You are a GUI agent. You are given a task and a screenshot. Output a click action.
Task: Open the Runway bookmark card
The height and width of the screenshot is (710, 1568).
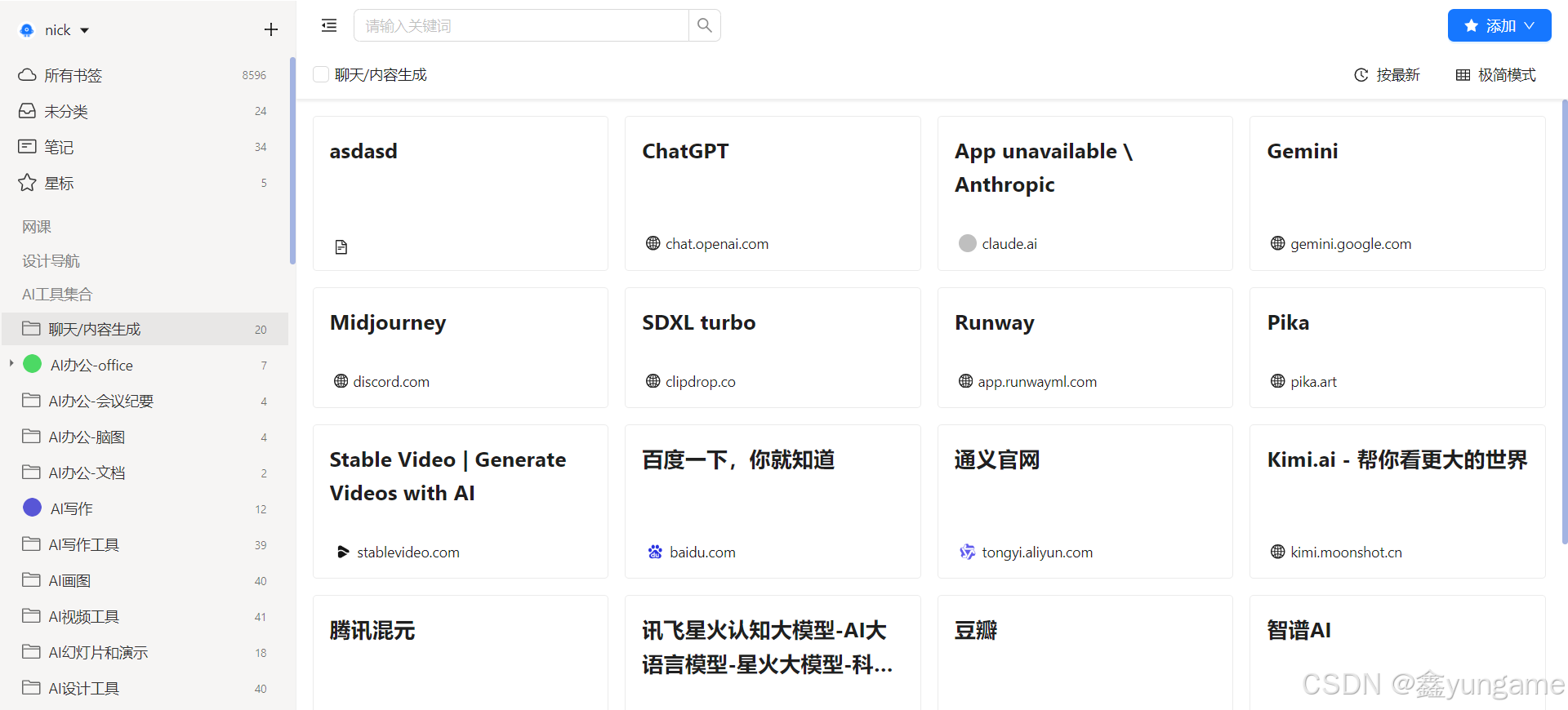tap(1085, 348)
